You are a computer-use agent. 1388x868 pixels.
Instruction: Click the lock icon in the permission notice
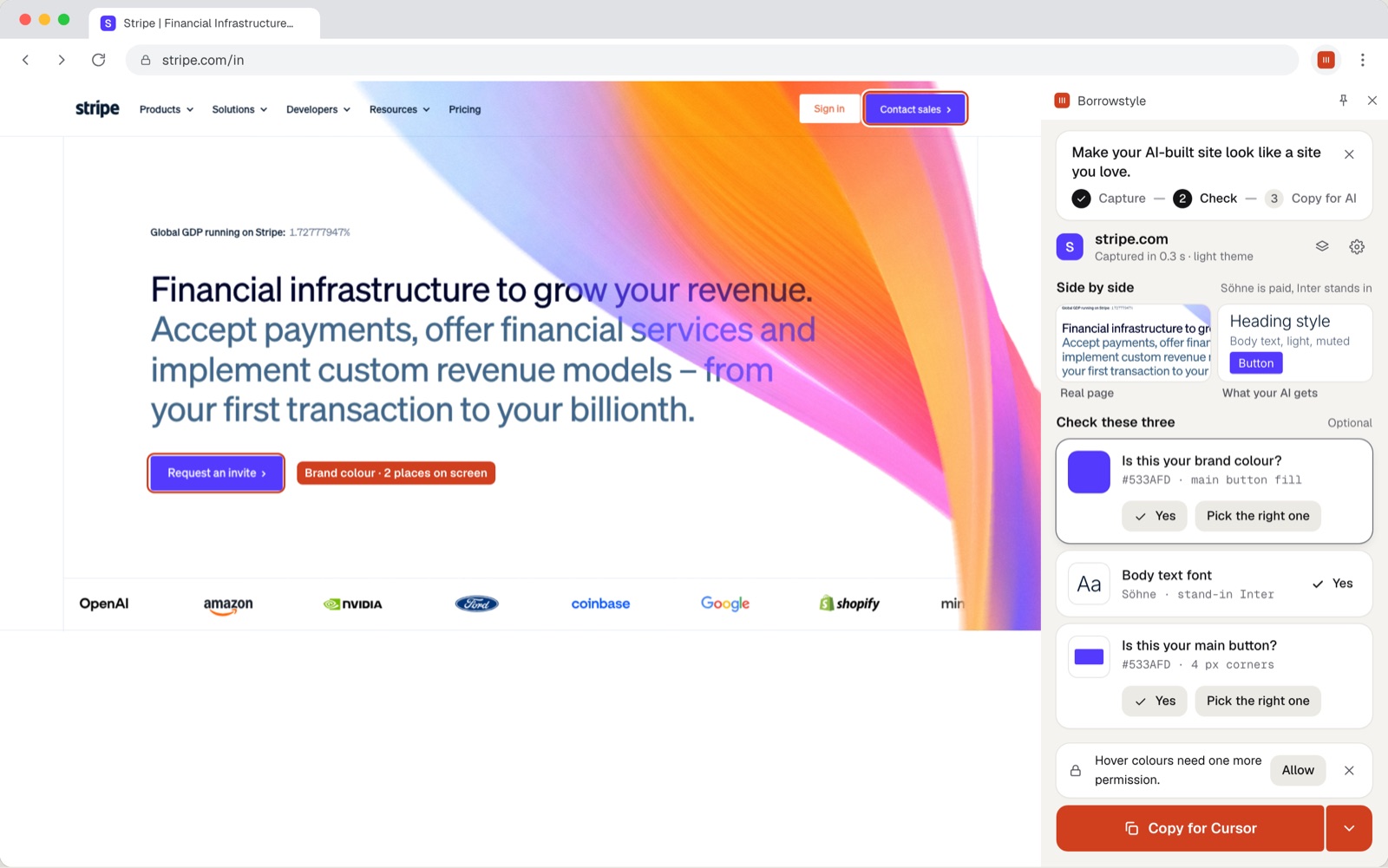tap(1076, 770)
